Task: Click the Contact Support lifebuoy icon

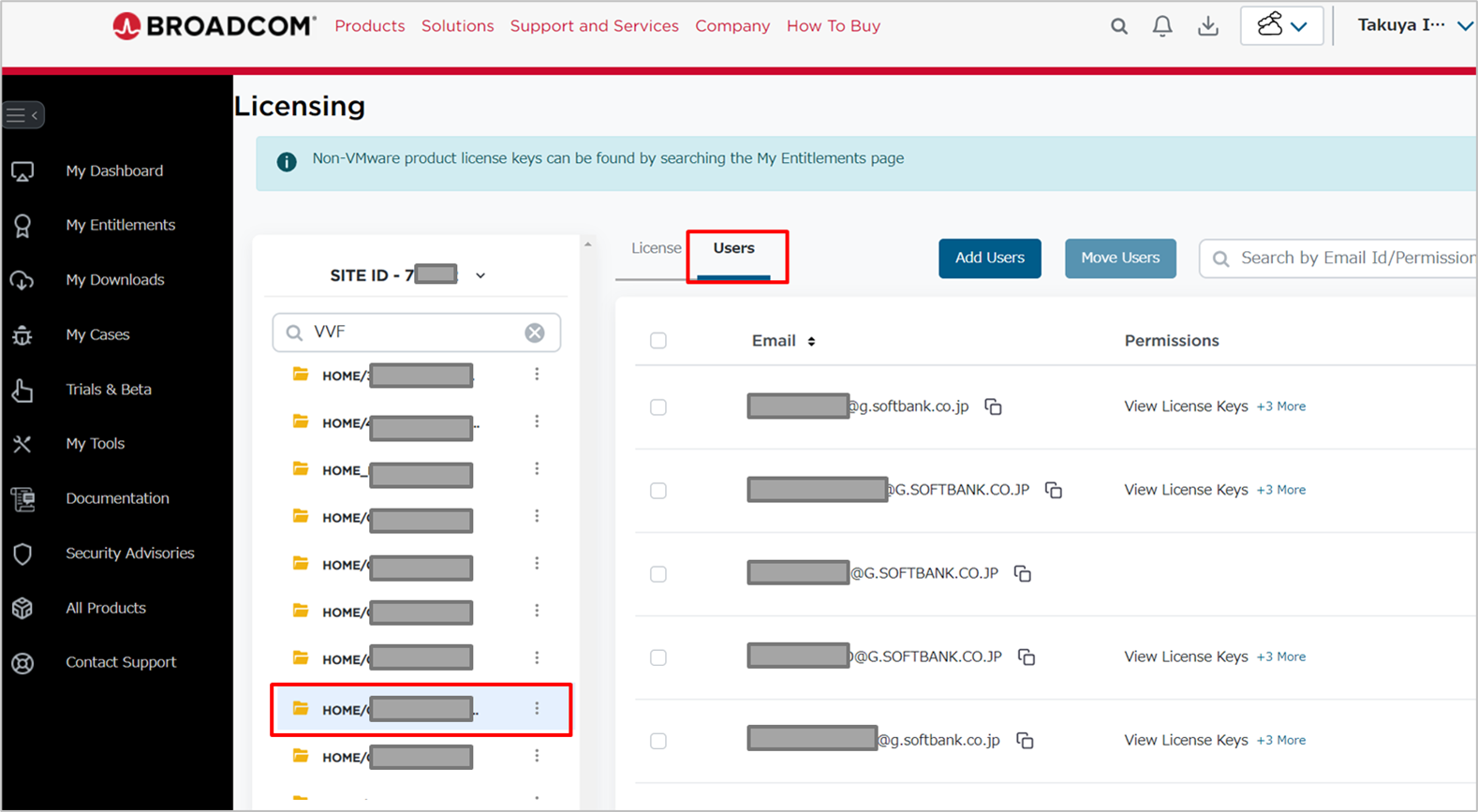Action: click(x=22, y=663)
